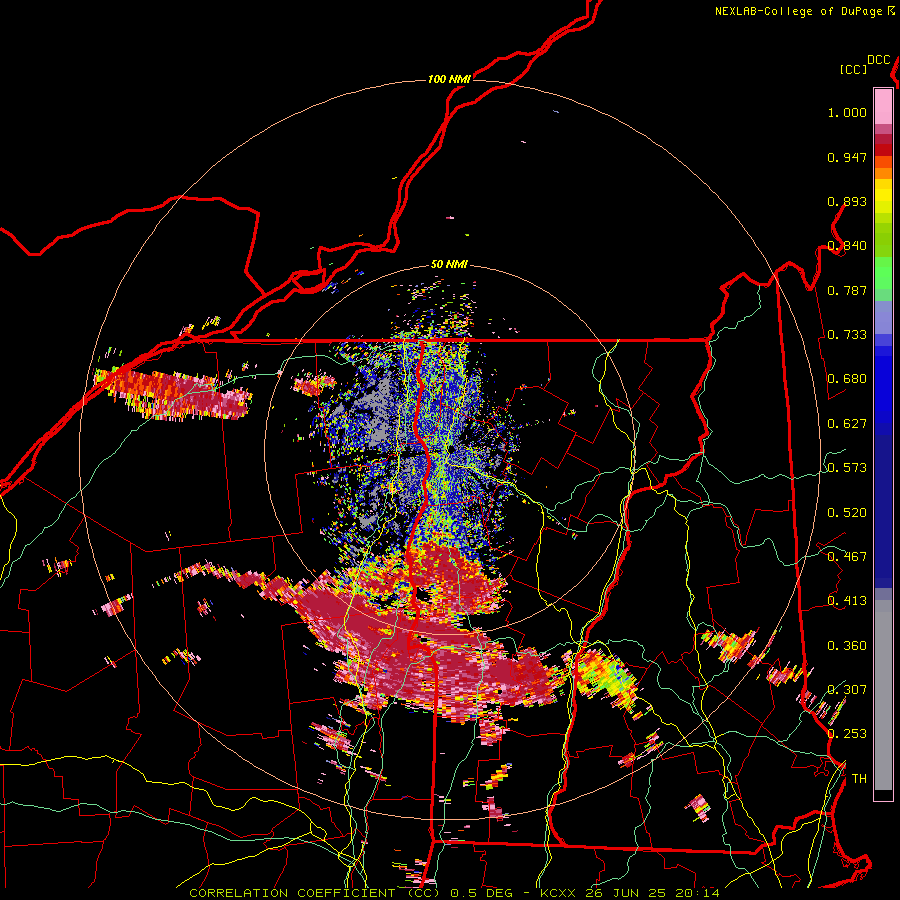Click the 0.520 scale value

847,513
